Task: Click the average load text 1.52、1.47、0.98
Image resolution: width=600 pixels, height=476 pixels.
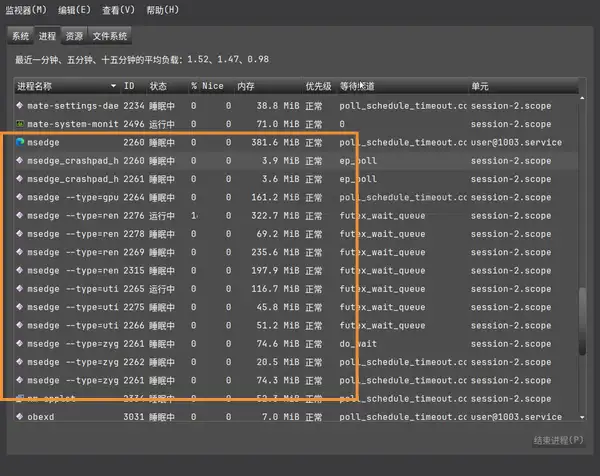Action: (228, 59)
